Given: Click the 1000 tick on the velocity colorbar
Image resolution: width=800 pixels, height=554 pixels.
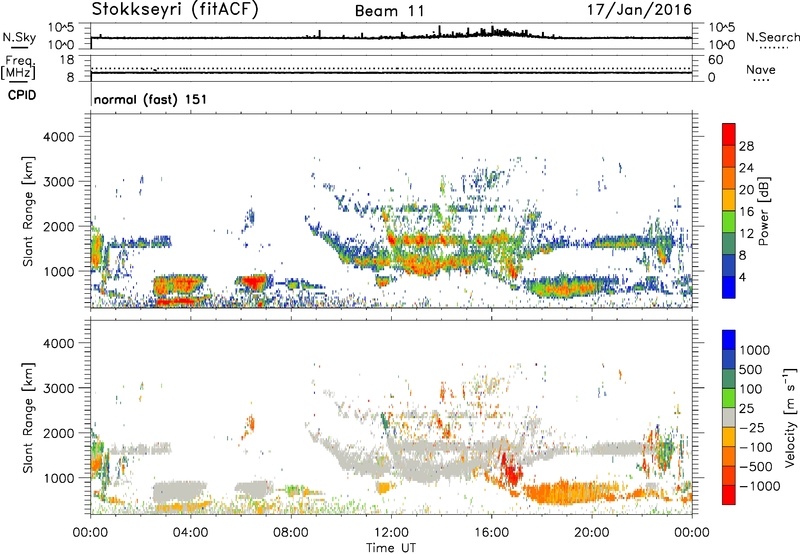Looking at the screenshot, I should click(755, 350).
